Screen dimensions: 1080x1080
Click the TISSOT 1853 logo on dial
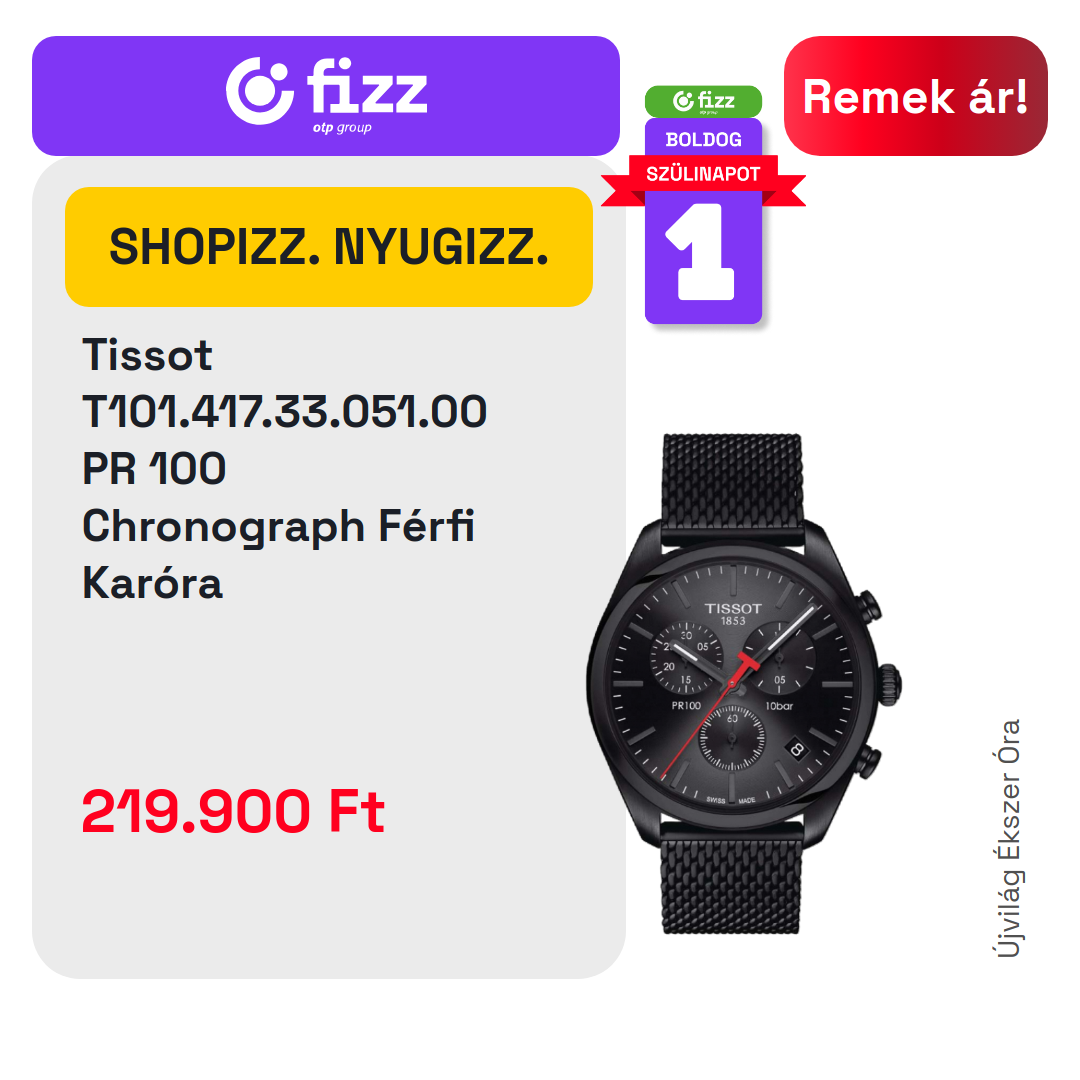(733, 613)
